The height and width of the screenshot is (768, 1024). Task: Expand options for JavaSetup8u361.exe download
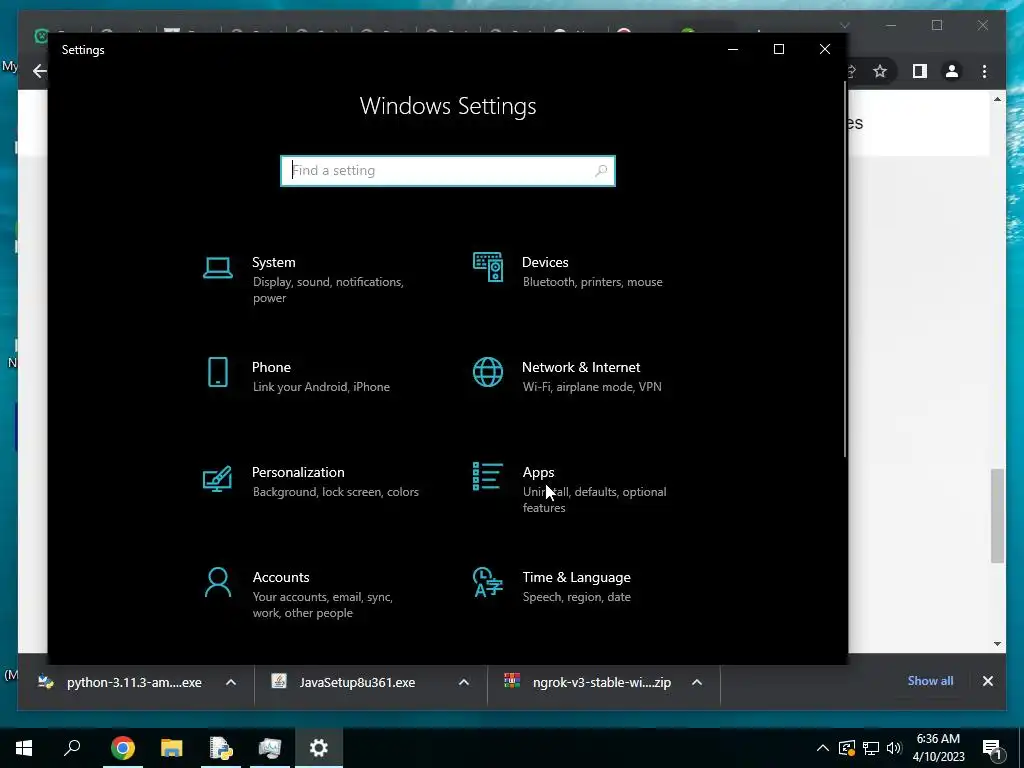coord(464,682)
